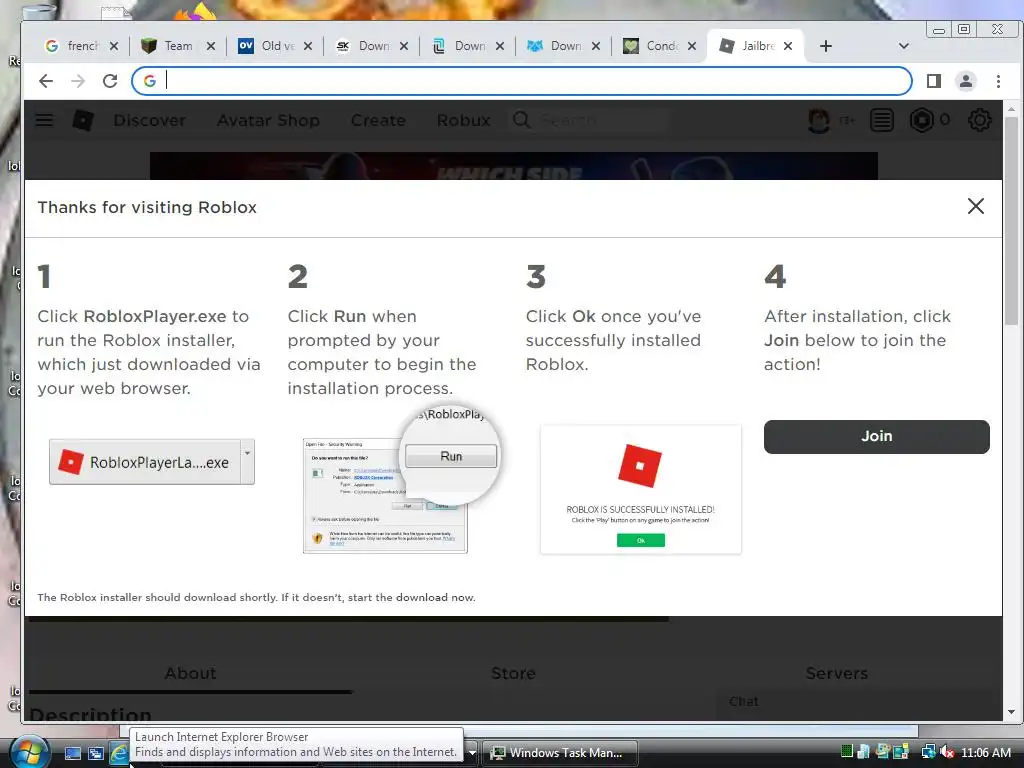Click the RobloxPlayerLauncher.exe download image
The height and width of the screenshot is (768, 1024).
145,462
